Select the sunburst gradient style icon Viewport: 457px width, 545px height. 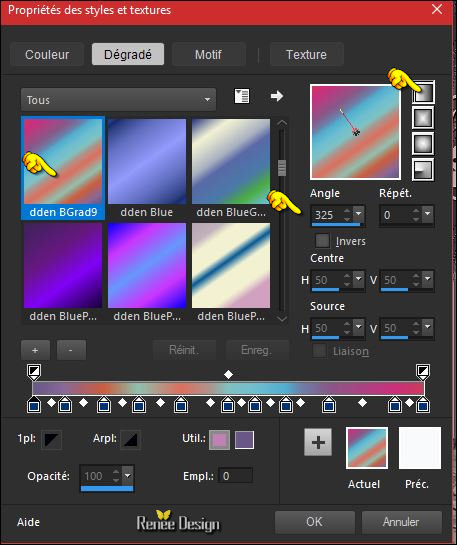[x=423, y=144]
